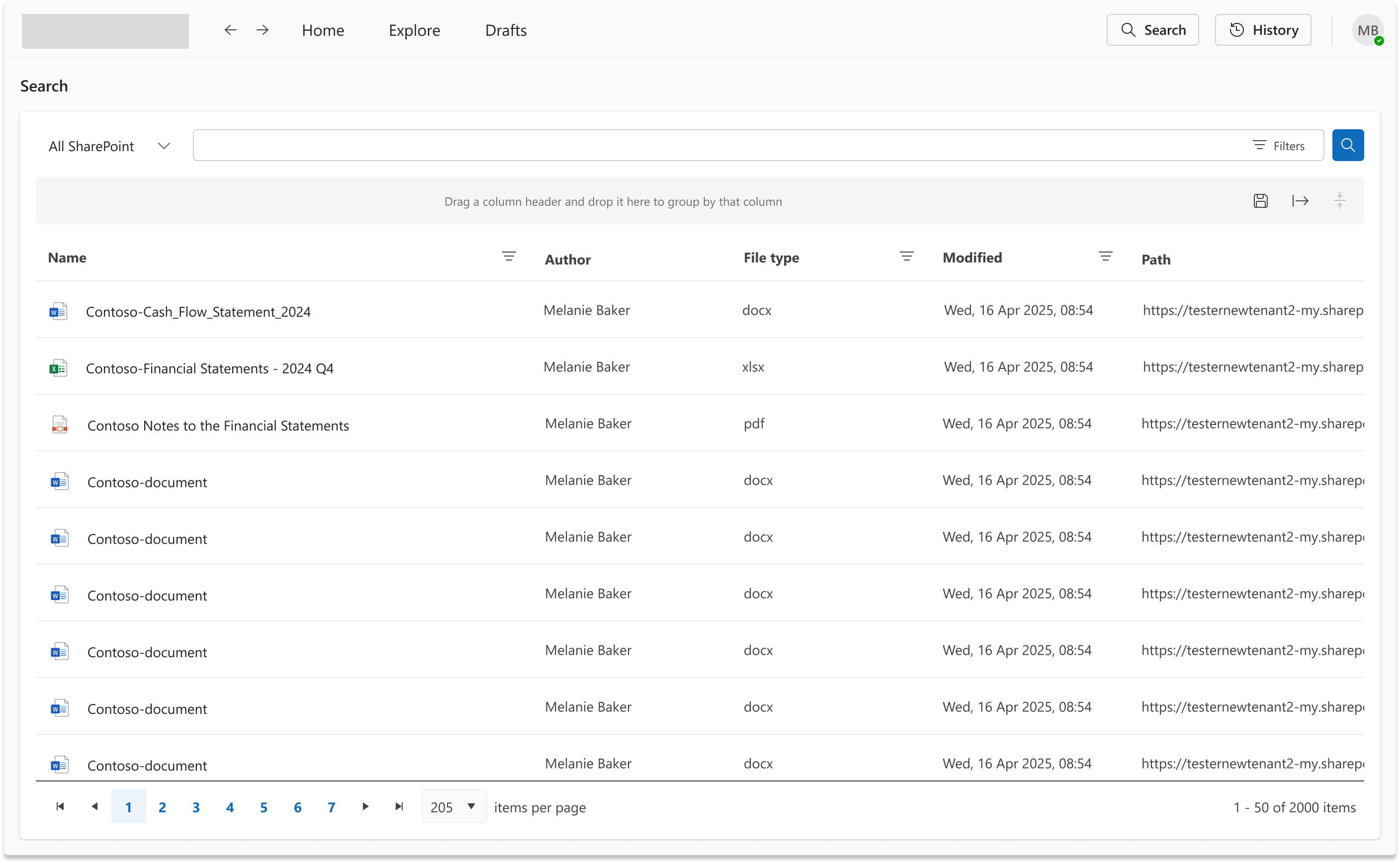Select the xlsx file type cell
Viewport: 1400px width, 863px height.
coord(753,366)
